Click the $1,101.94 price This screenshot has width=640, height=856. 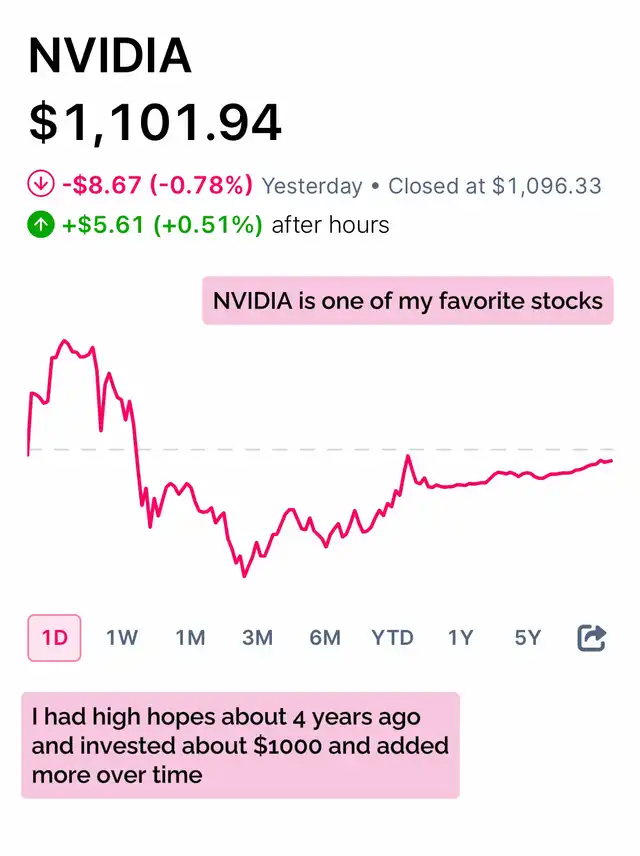[x=155, y=122]
